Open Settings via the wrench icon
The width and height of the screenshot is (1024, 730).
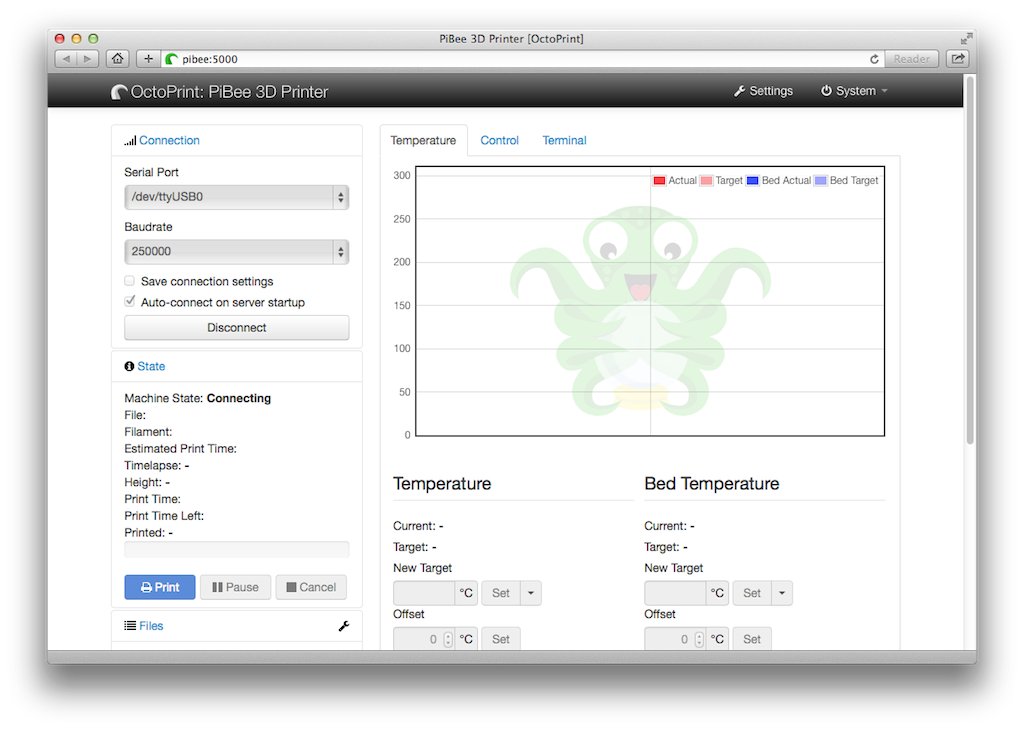(x=739, y=91)
